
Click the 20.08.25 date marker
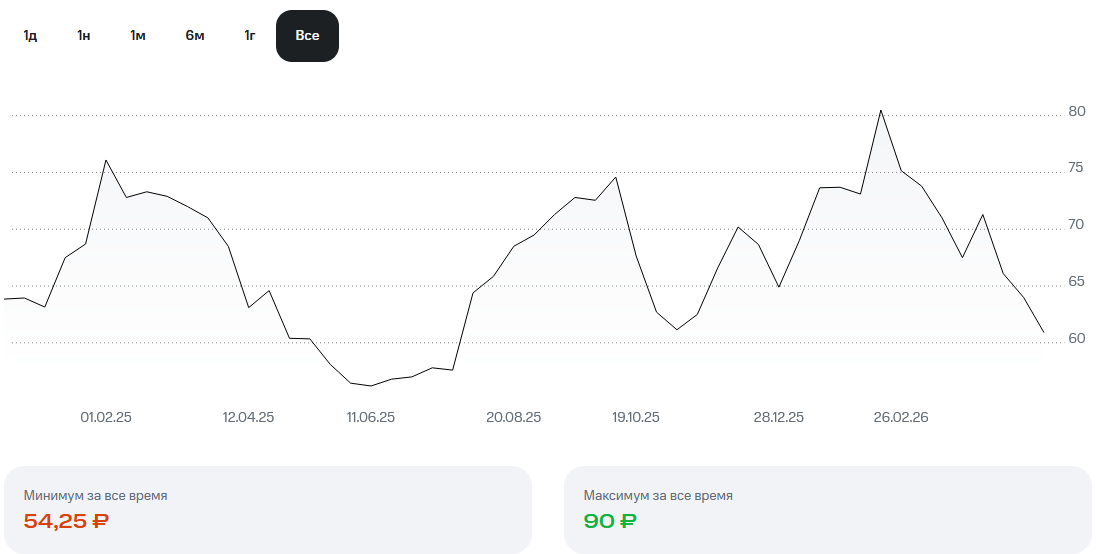point(513,417)
